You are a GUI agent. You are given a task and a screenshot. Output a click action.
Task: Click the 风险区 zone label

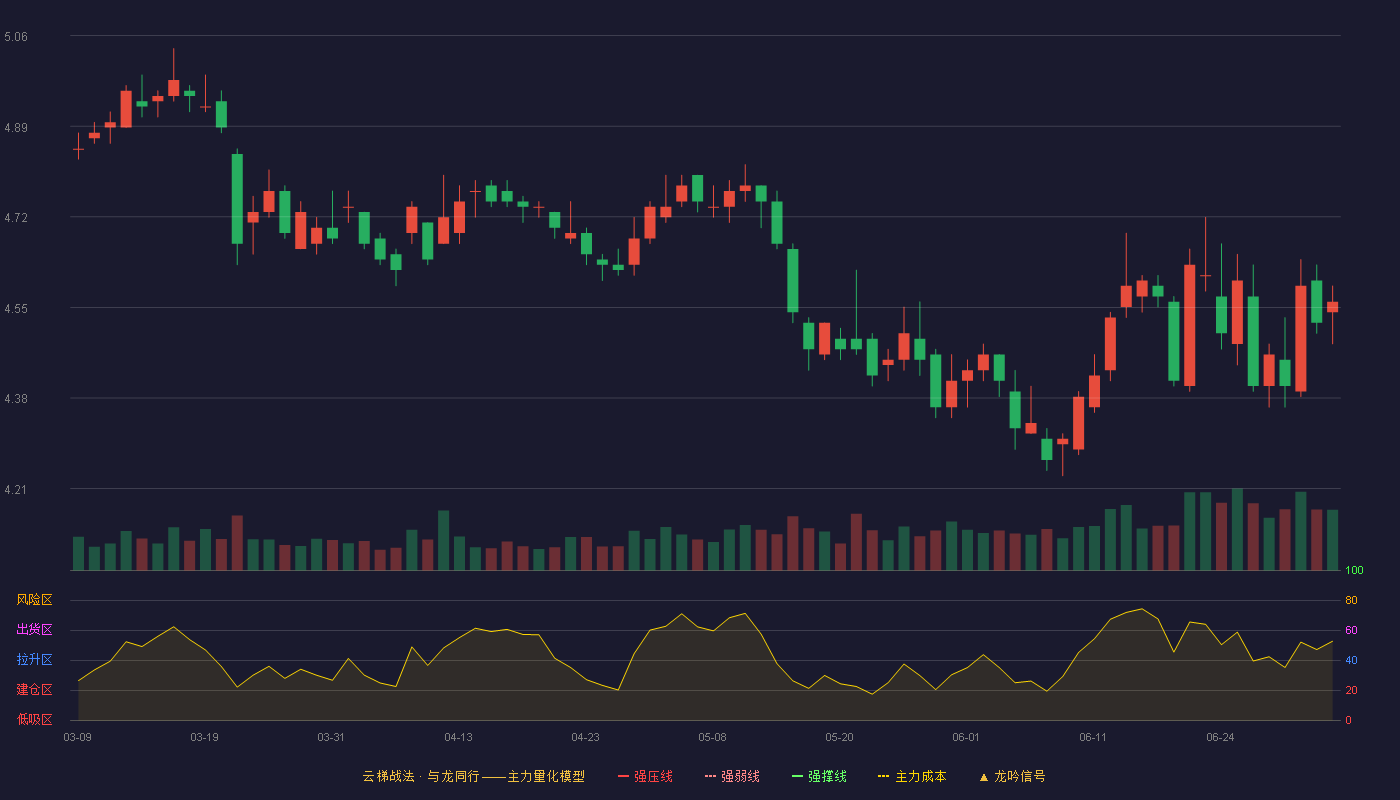coord(34,600)
